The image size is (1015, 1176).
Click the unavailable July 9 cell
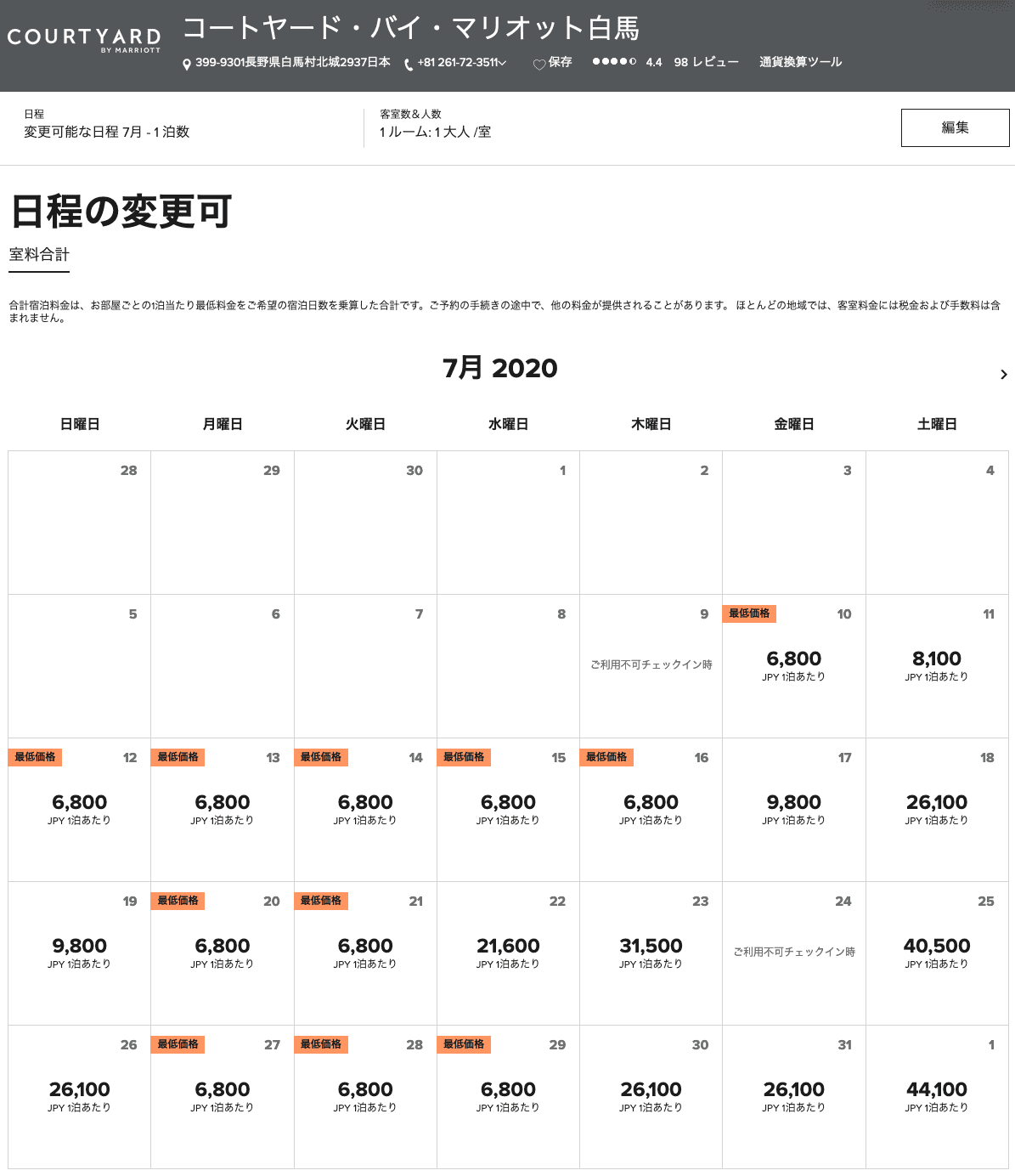(x=651, y=666)
